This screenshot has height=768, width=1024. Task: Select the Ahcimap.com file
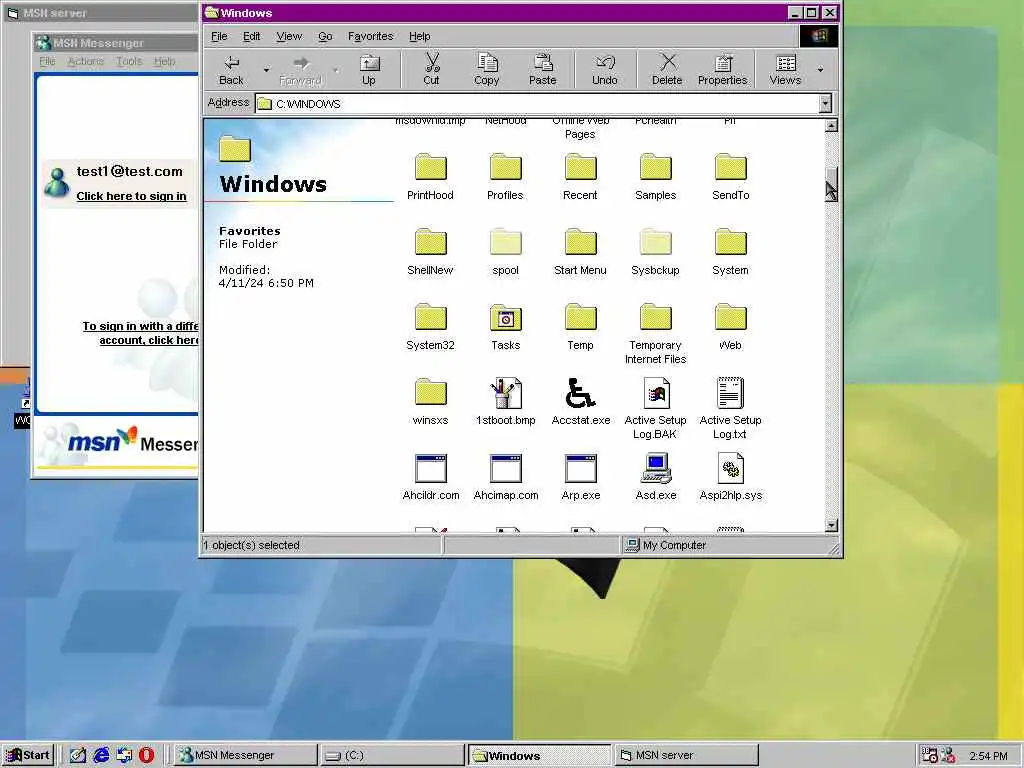pos(505,477)
